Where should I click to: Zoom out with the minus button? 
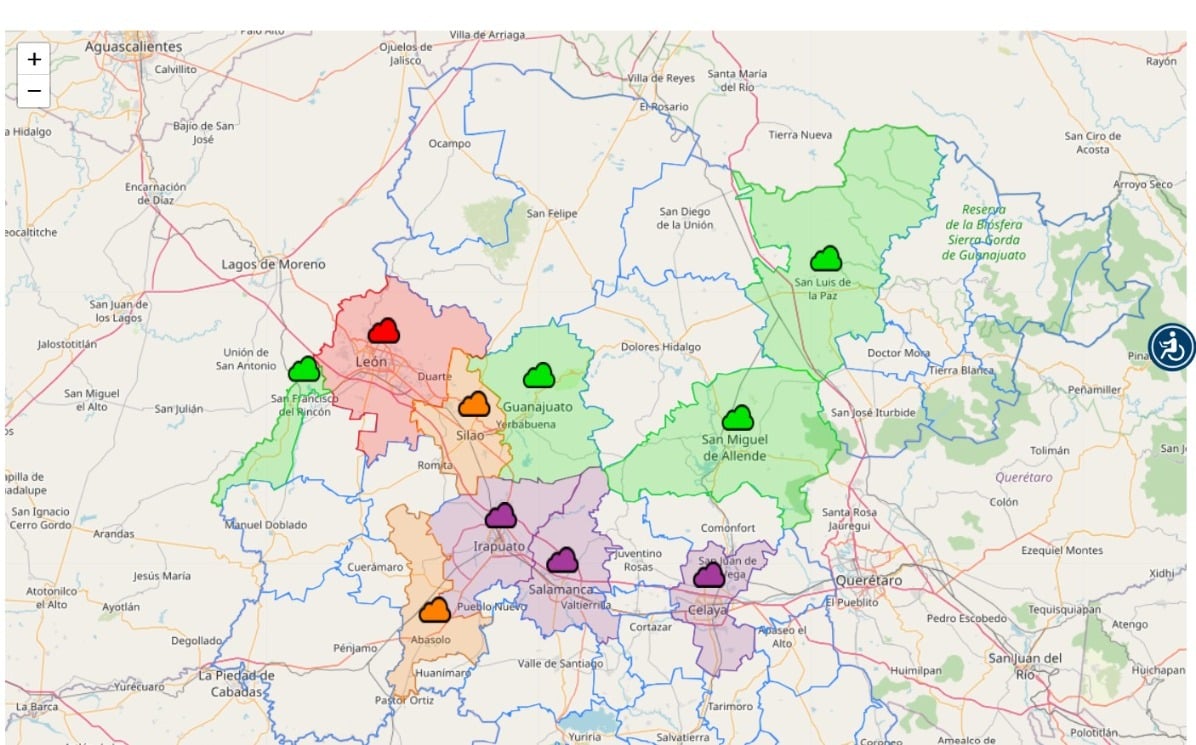pyautogui.click(x=34, y=91)
